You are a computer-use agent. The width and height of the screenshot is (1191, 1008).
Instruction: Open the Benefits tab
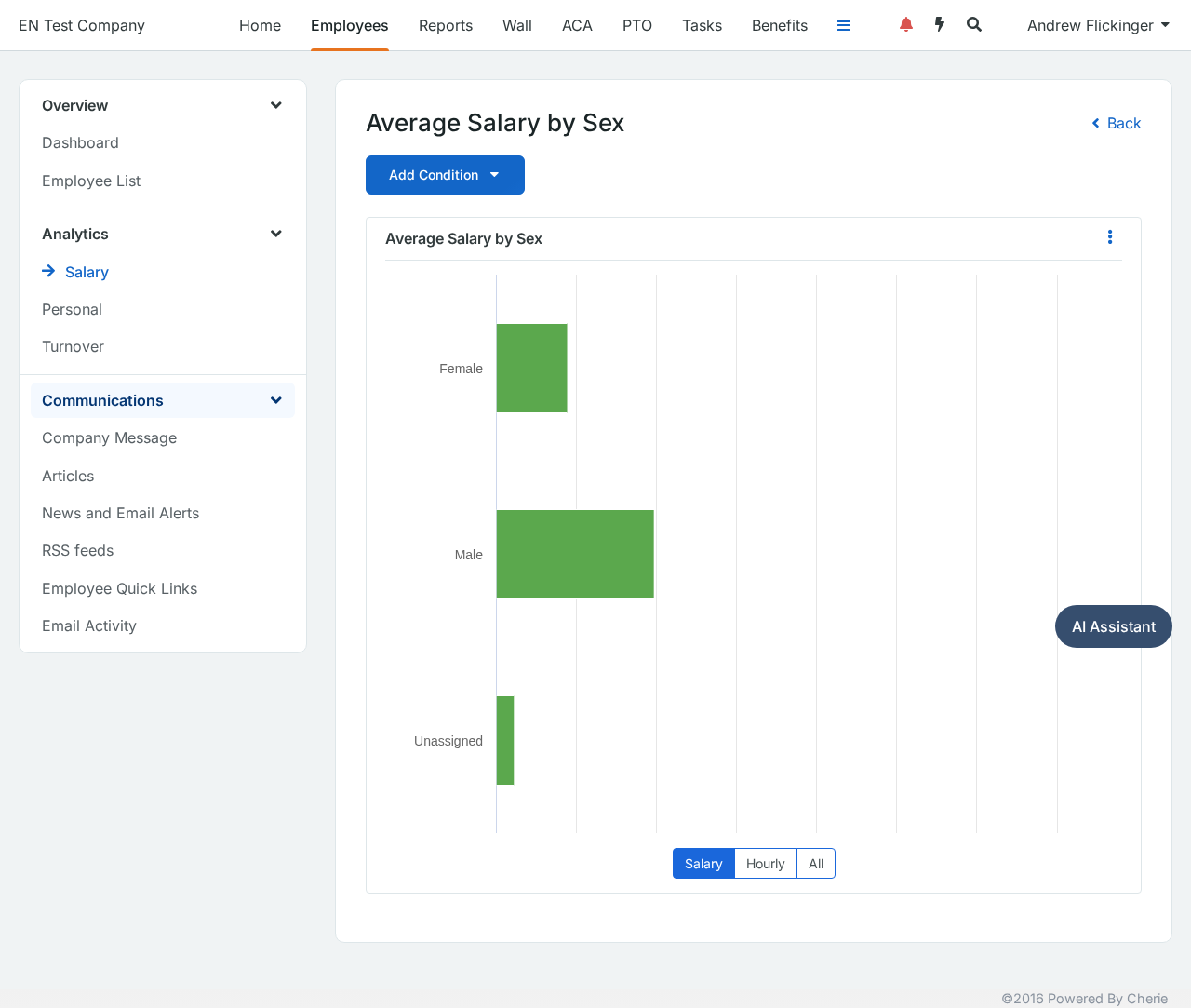(x=780, y=25)
